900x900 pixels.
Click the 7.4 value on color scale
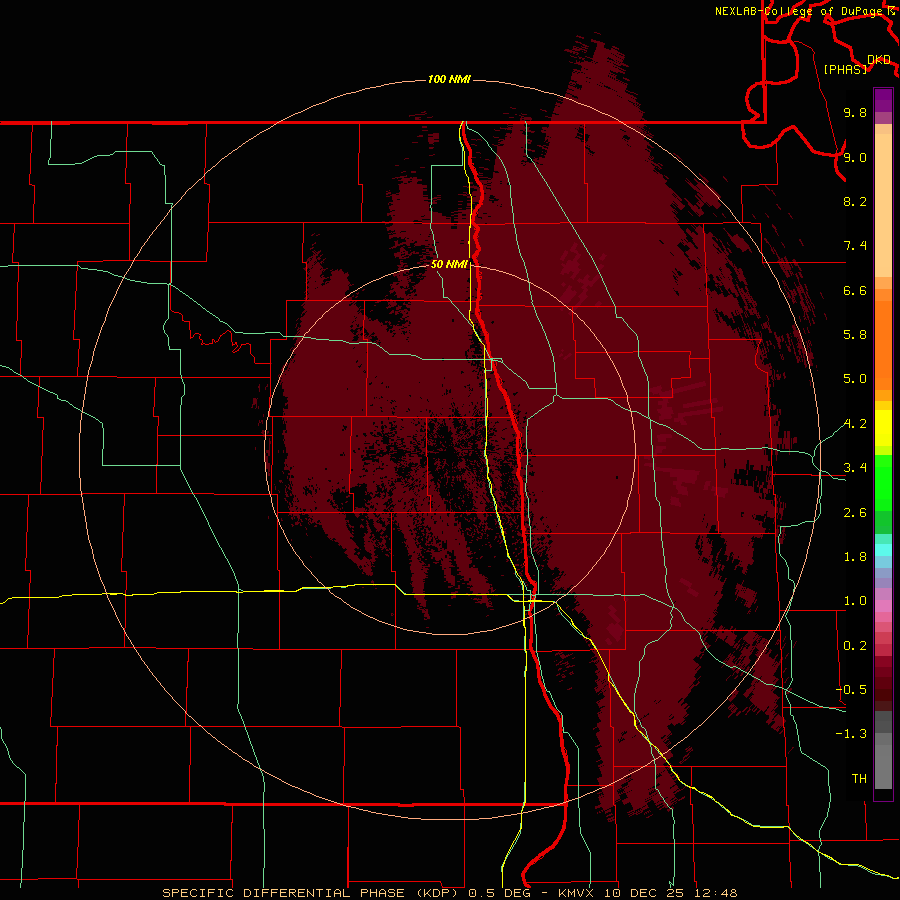click(855, 246)
